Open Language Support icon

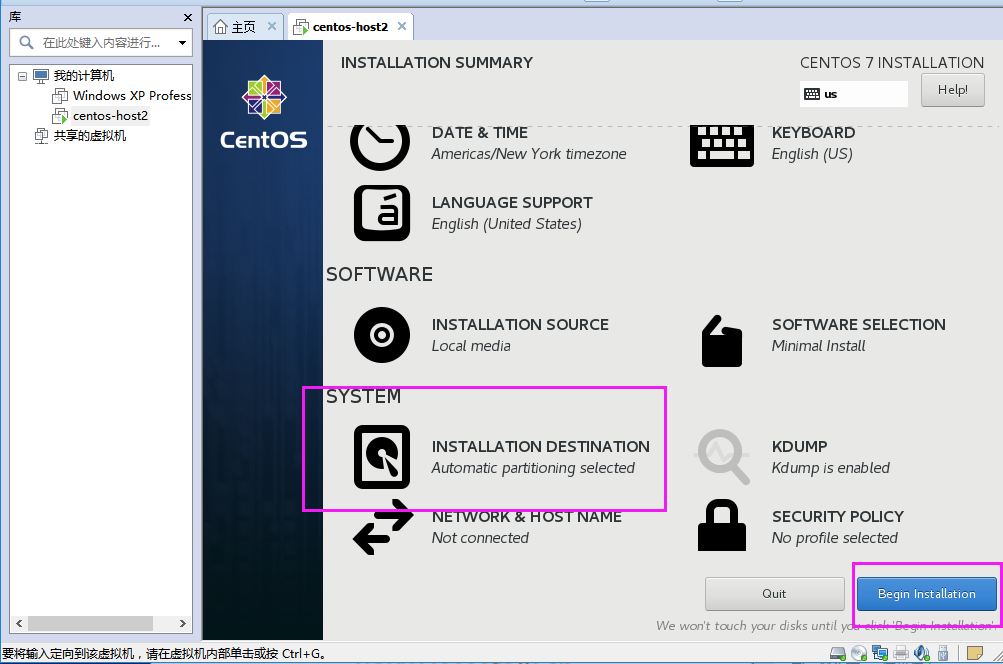pyautogui.click(x=382, y=213)
